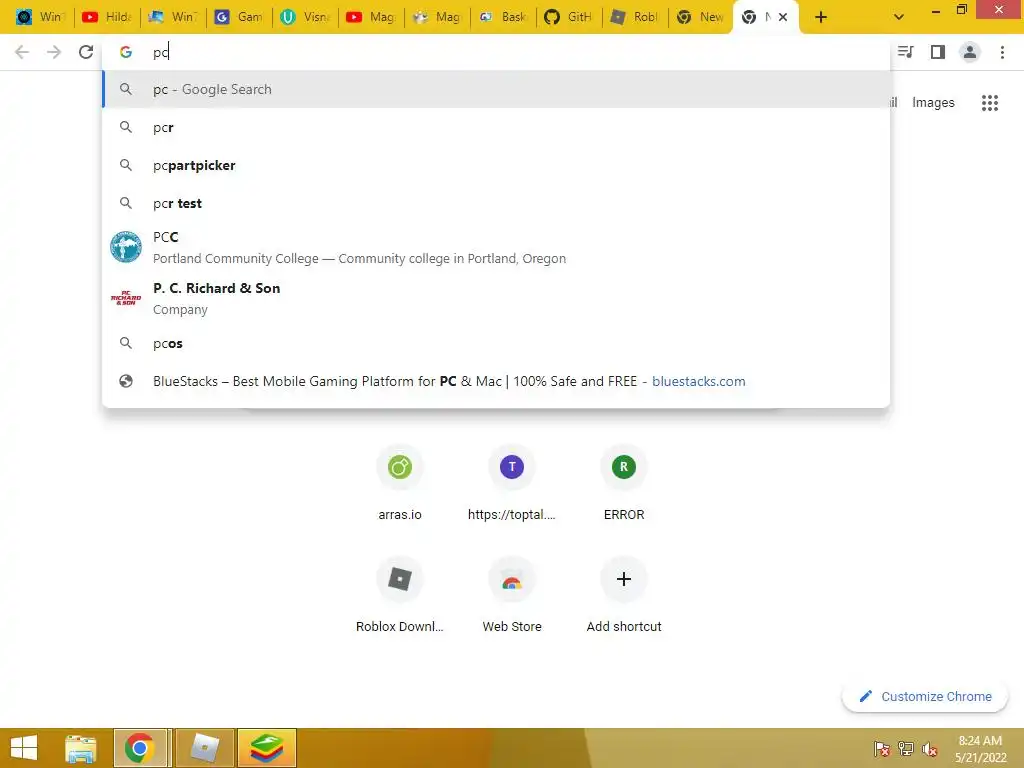Select the 'pcpartpicker' suggestion
Image resolution: width=1024 pixels, height=768 pixels.
coord(496,165)
